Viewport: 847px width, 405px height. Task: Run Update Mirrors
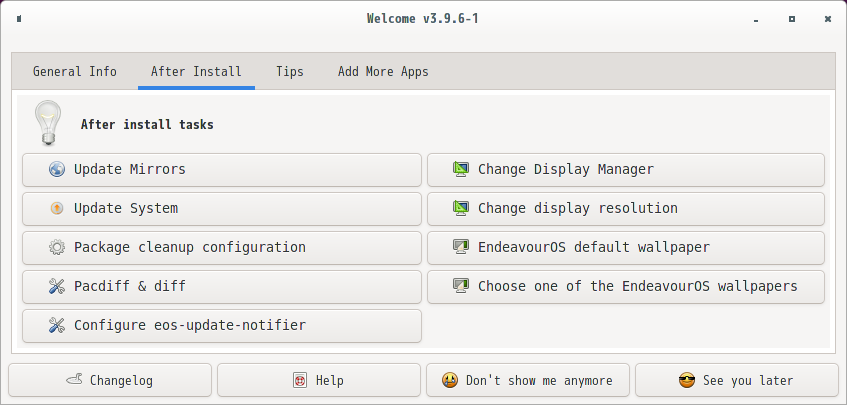tap(221, 170)
